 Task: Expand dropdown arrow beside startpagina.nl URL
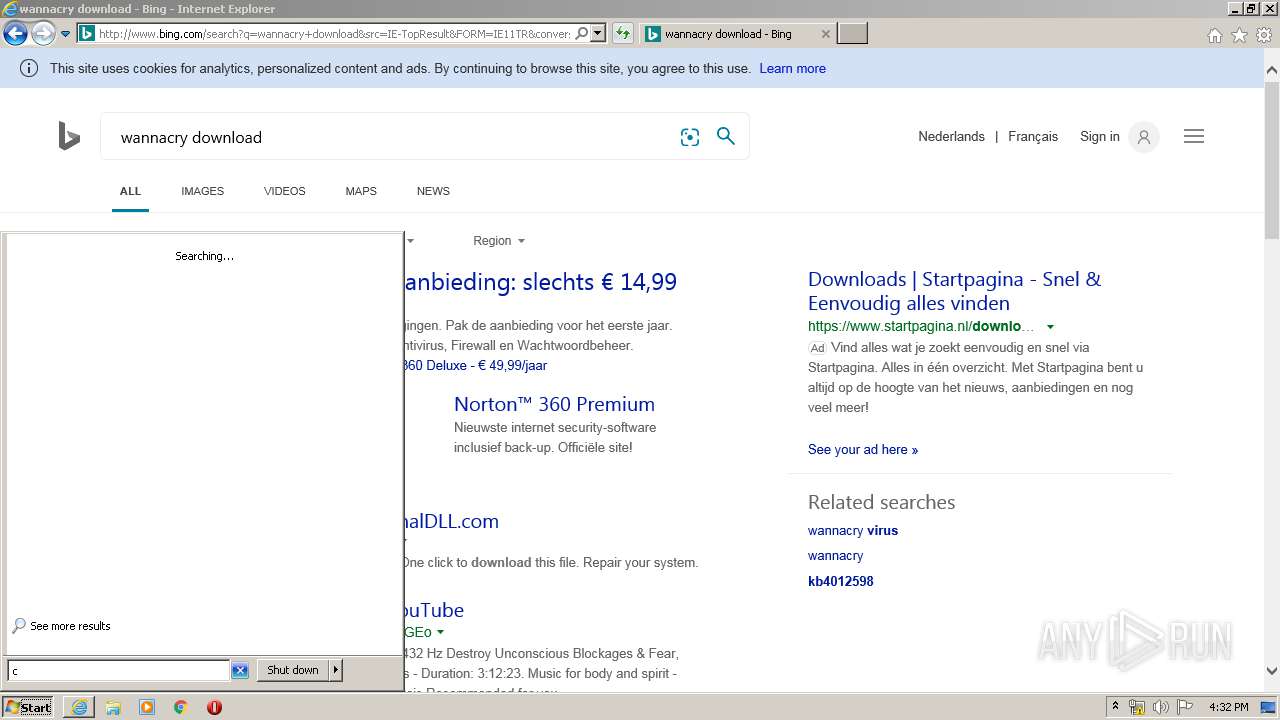click(1050, 327)
